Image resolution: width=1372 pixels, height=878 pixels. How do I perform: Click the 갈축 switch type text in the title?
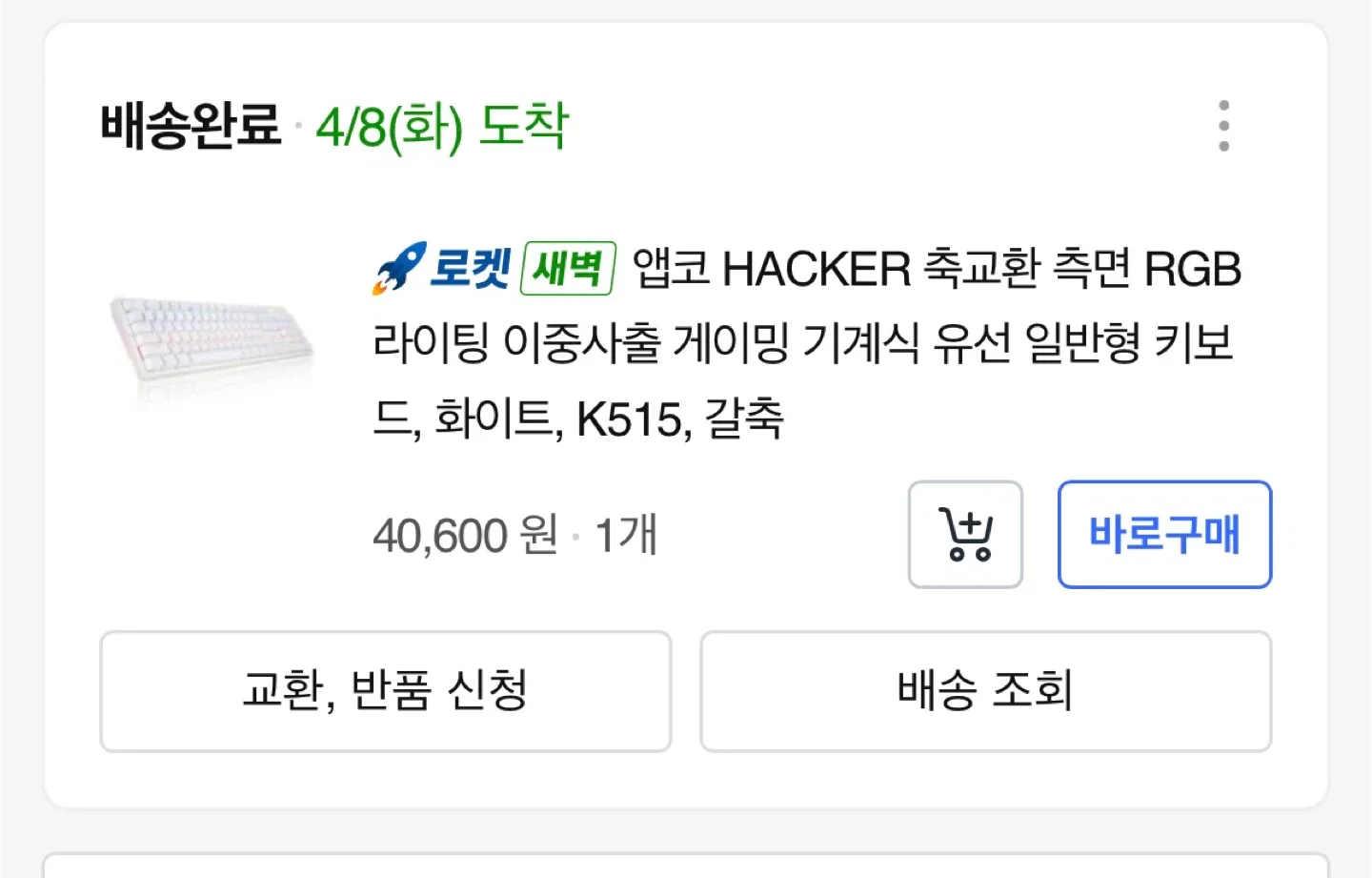point(744,417)
